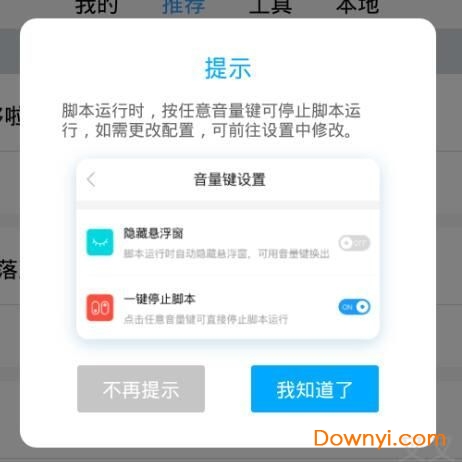Screen dimensions: 462x462
Task: Click the teal hide floating window icon
Action: click(x=100, y=242)
